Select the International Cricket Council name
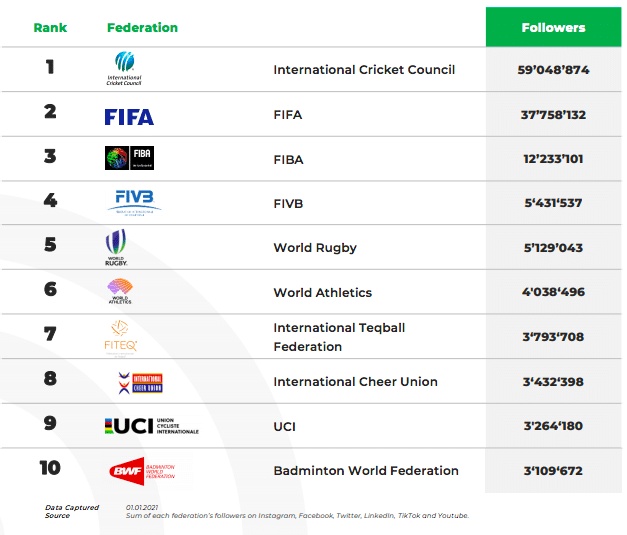627x535 pixels. click(x=364, y=70)
